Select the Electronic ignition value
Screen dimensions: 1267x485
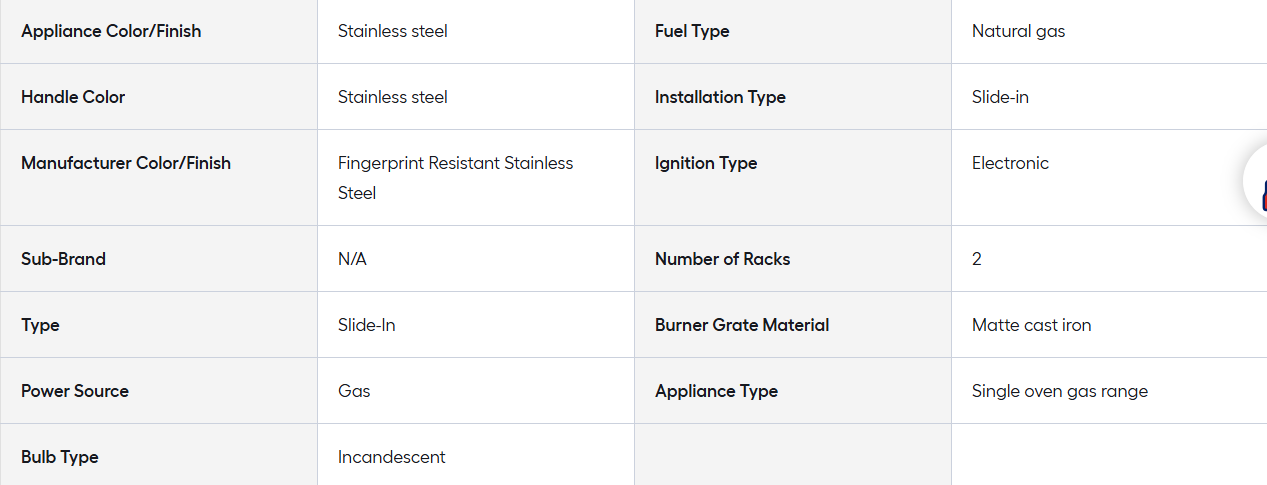1010,163
